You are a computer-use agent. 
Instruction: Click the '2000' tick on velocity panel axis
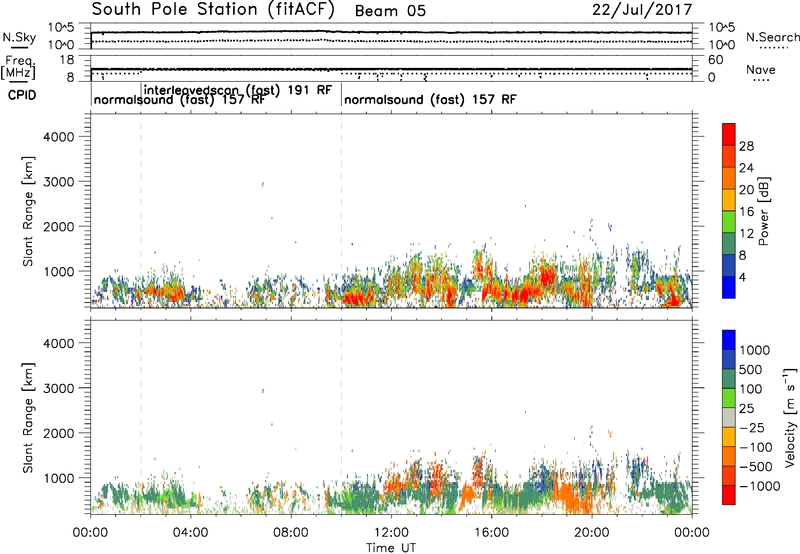click(59, 433)
